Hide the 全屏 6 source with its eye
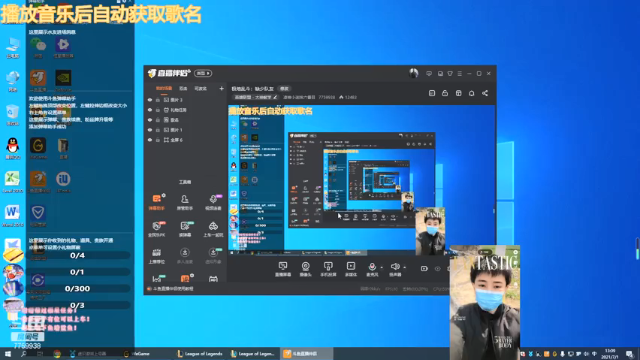640x360 pixels. coord(150,140)
